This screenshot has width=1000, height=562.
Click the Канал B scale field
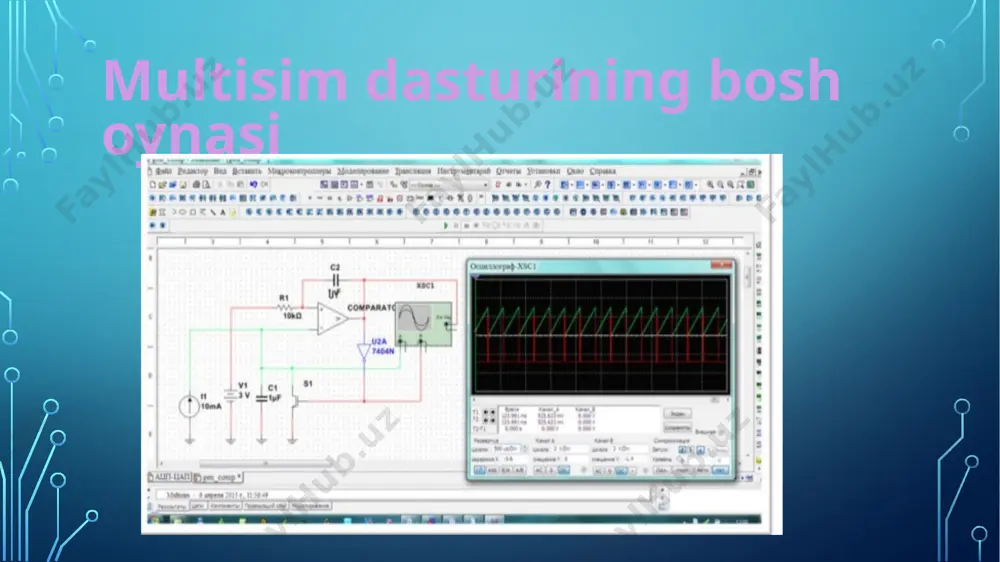point(630,448)
